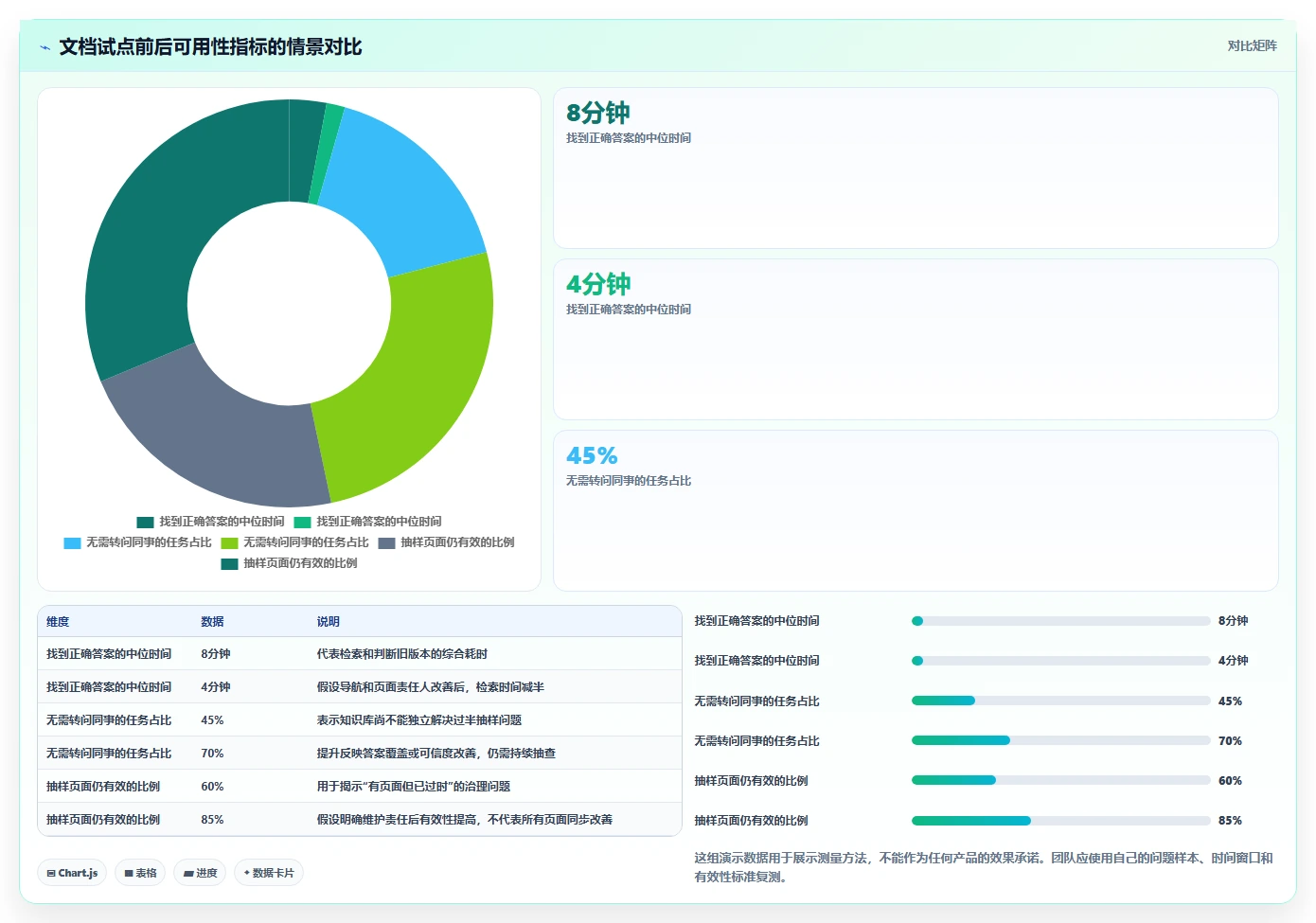1316x923 pixels.
Task: Click the progress bar labeled 8分钟
Action: pos(1060,621)
